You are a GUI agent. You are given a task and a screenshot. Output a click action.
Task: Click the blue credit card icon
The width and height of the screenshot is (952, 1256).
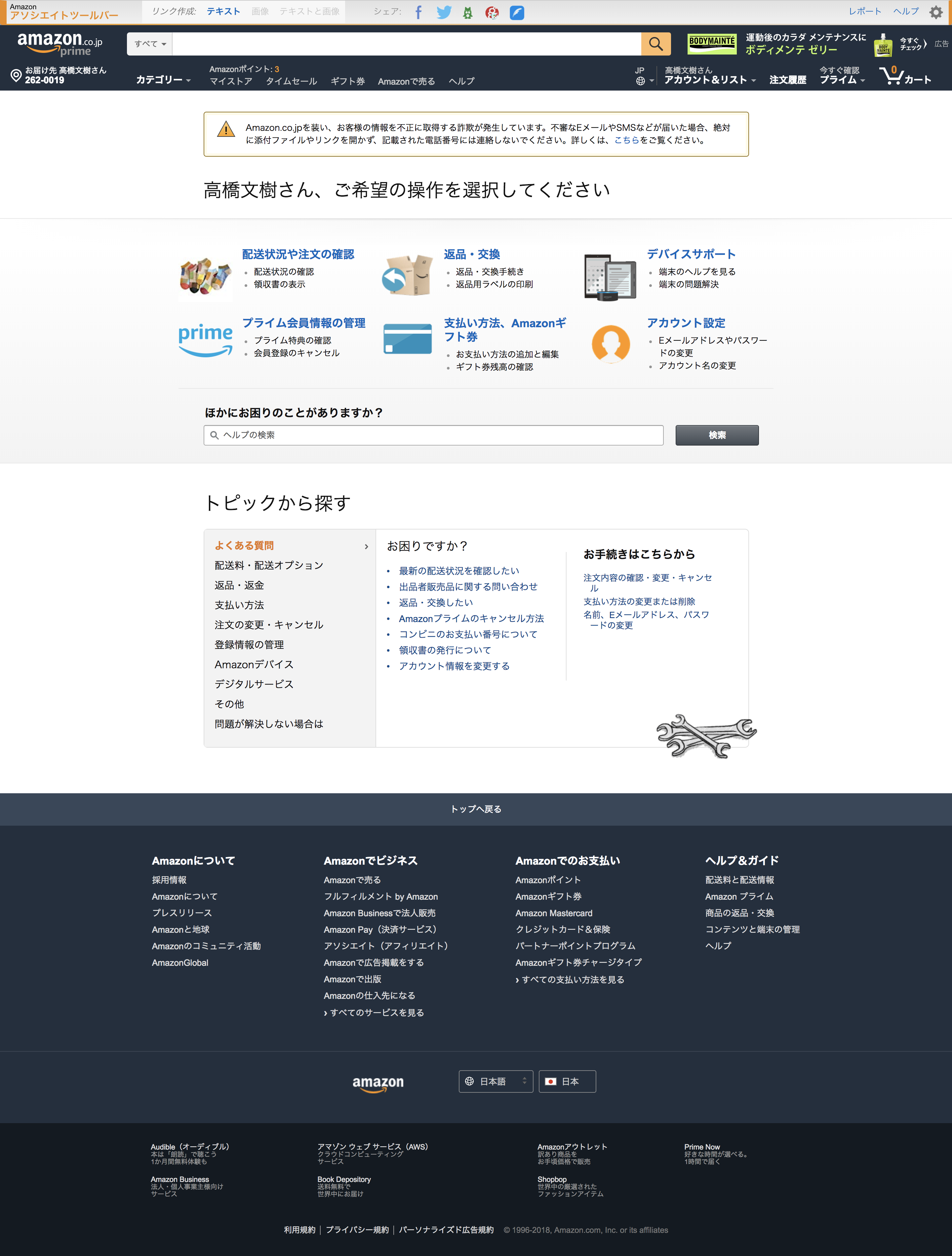(x=407, y=338)
